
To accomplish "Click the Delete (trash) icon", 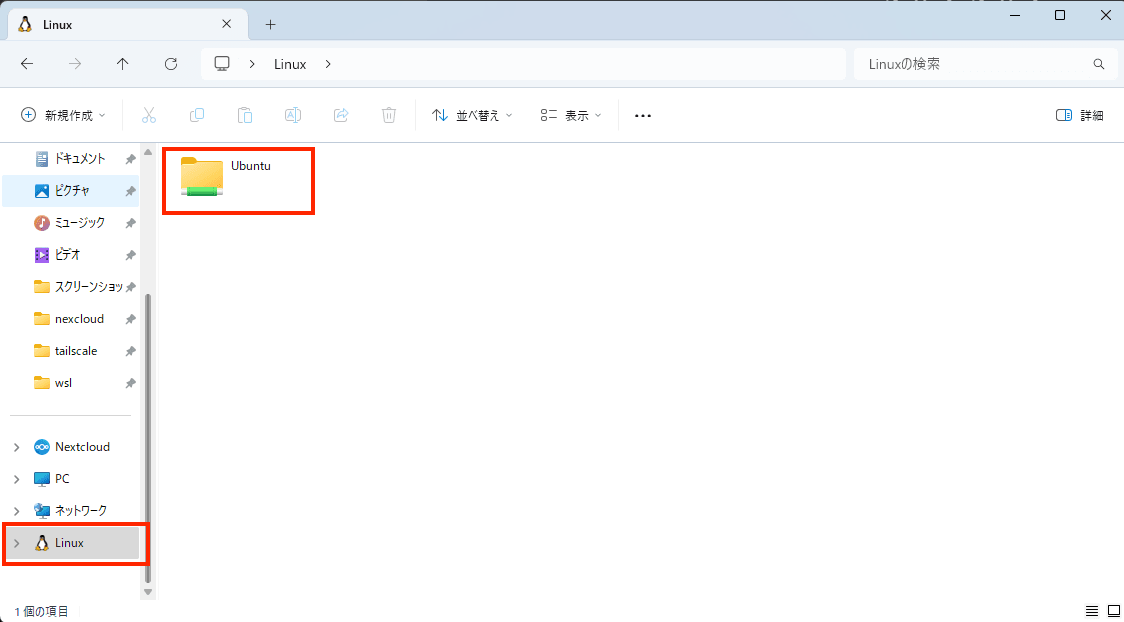I will click(388, 115).
